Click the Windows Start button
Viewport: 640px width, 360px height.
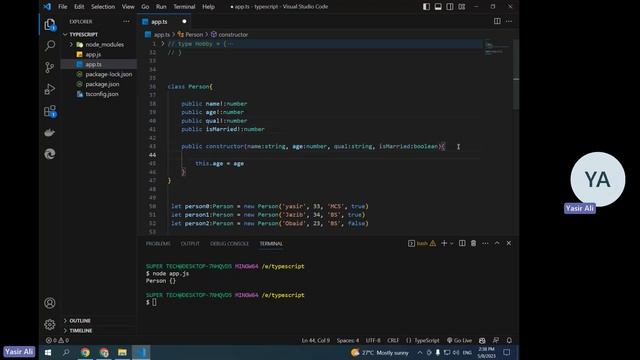tap(48, 353)
